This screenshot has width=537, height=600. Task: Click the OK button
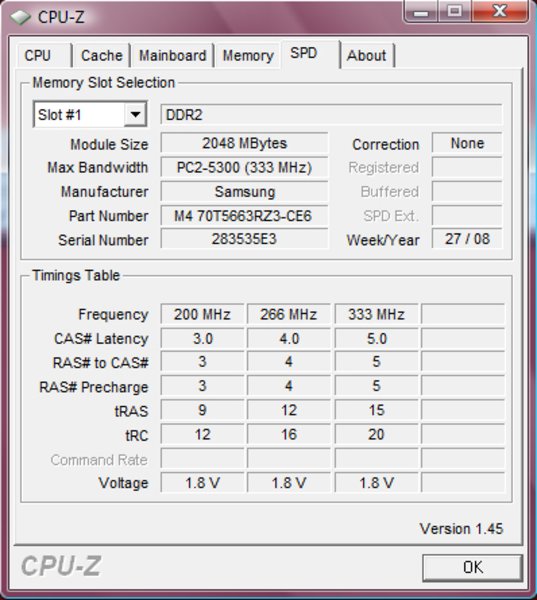473,567
